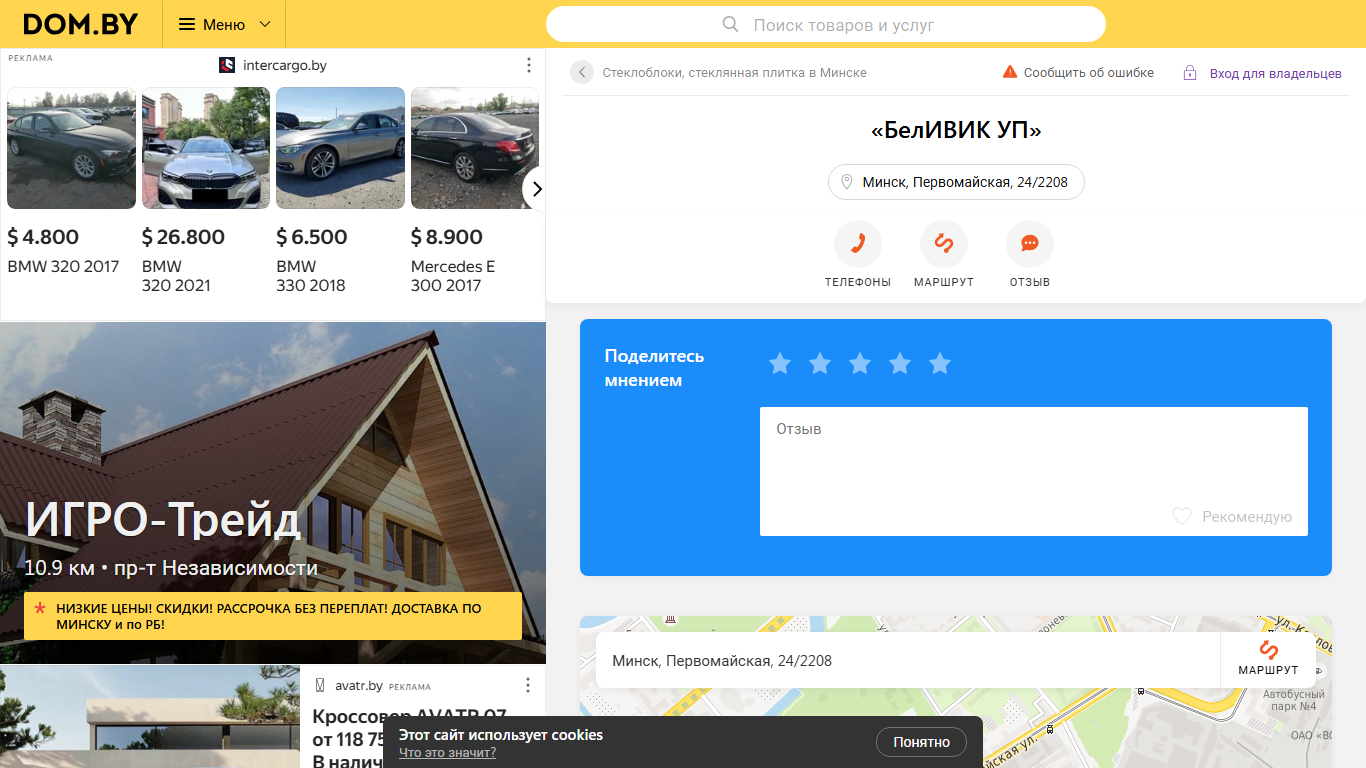Open the BMW 330 2018 car thumbnail
Screen dimensions: 1366x768
pos(340,148)
